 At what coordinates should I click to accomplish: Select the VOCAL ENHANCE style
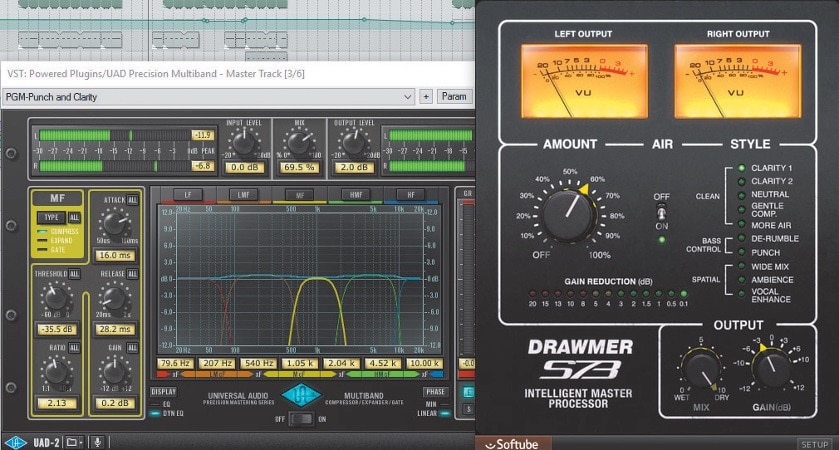[765, 295]
